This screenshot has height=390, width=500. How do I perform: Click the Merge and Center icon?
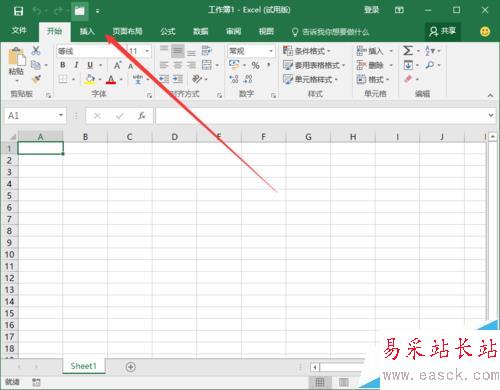click(x=207, y=65)
